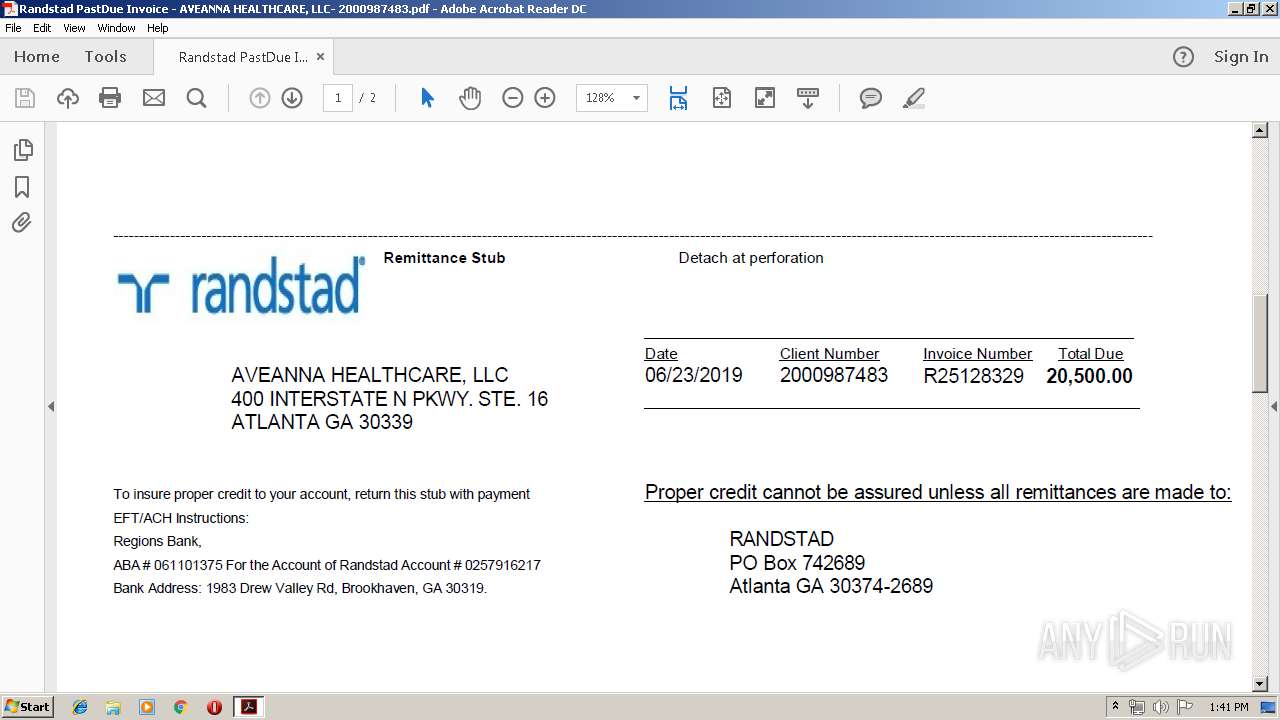Click the Save file icon

coord(25,98)
